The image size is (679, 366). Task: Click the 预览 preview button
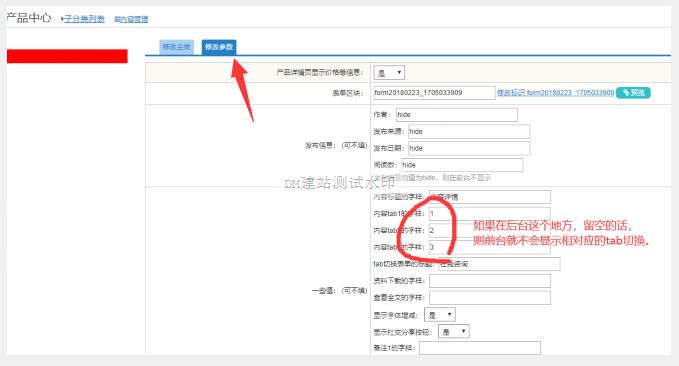point(633,93)
